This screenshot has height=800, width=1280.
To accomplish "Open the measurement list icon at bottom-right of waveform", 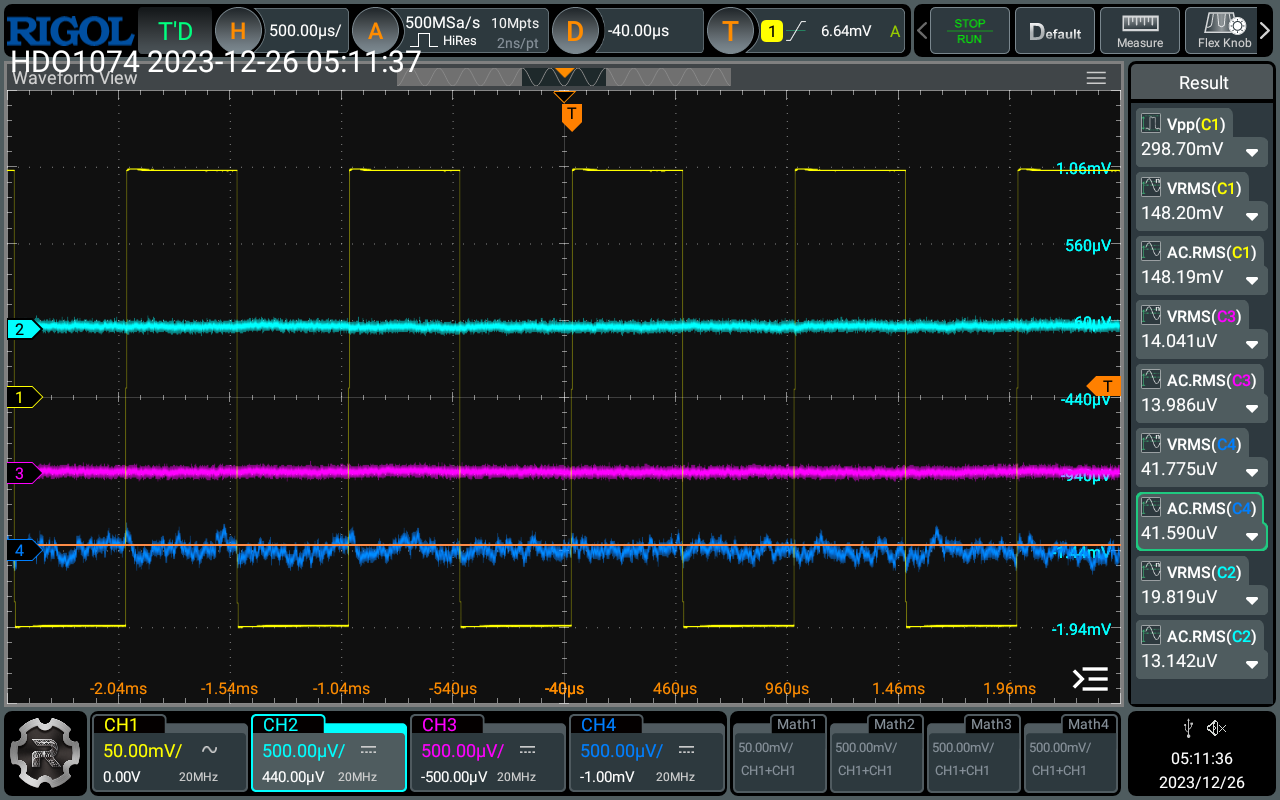I will 1090,679.
